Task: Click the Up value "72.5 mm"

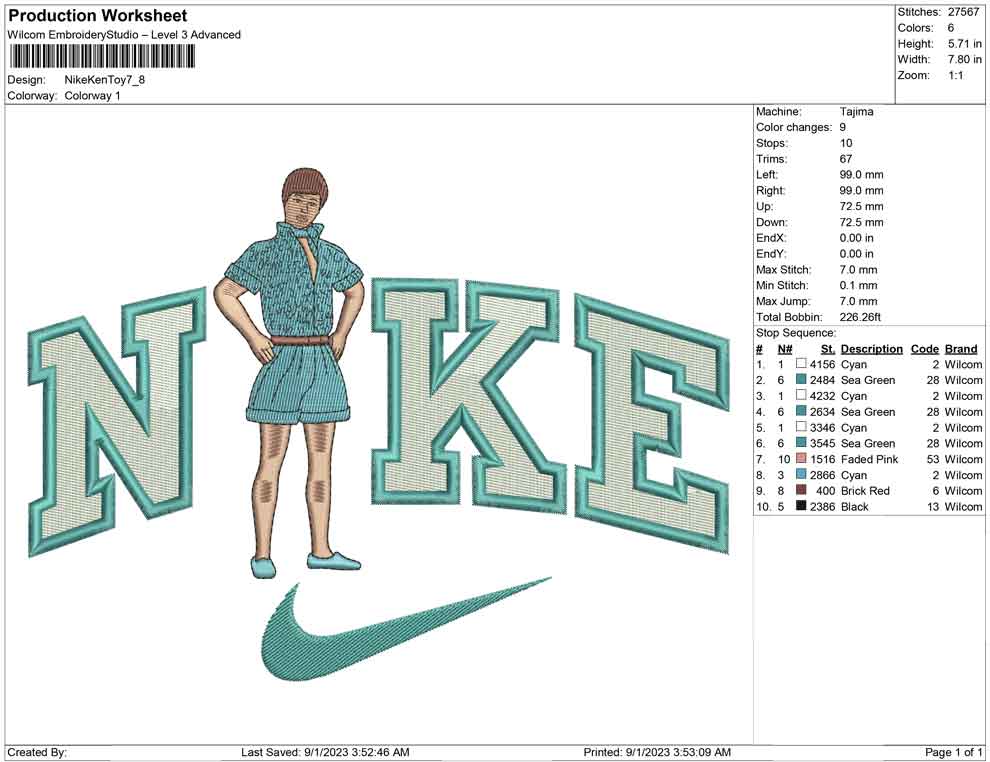Action: pyautogui.click(x=861, y=206)
